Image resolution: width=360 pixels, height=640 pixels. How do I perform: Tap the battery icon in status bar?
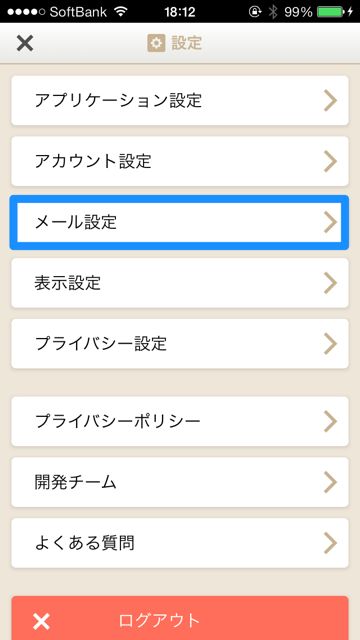331,11
